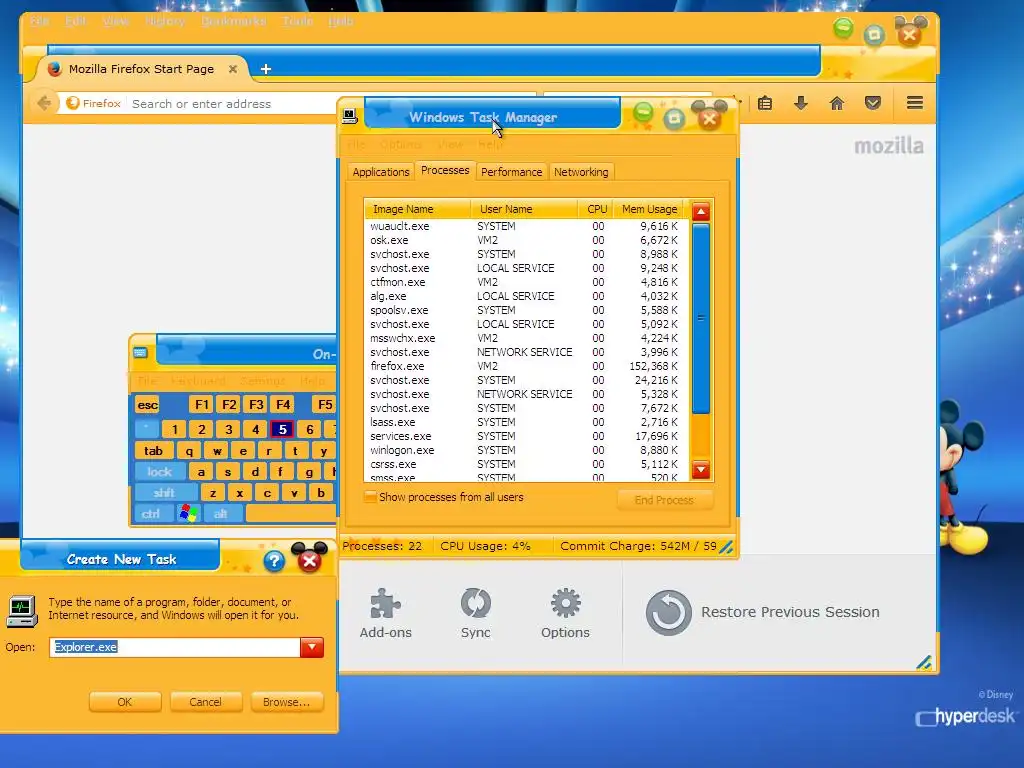Expand the Open combo box dropdown
Viewport: 1024px width, 768px height.
(x=312, y=647)
